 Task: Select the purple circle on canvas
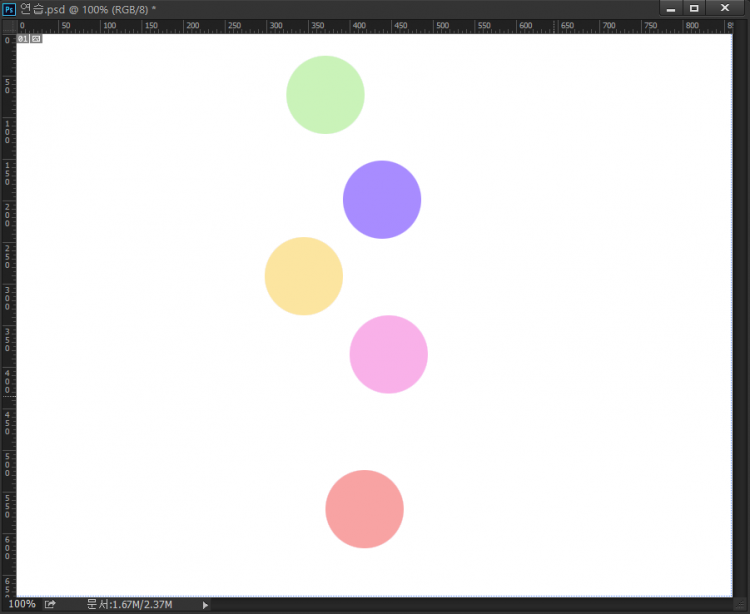tap(382, 199)
